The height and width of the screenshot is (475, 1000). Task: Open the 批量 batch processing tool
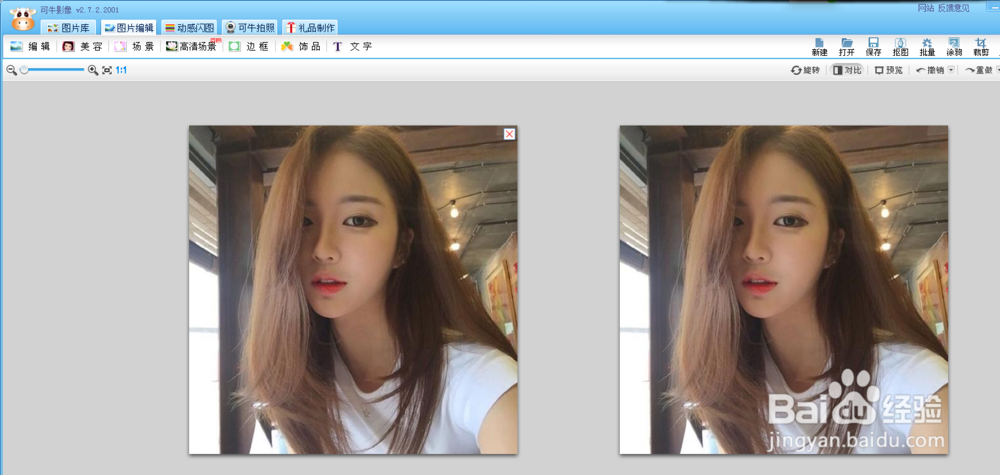click(x=927, y=47)
